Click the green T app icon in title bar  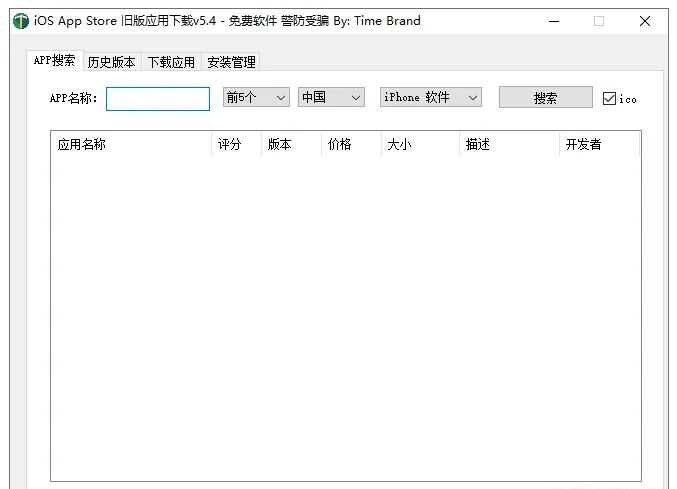(20, 21)
